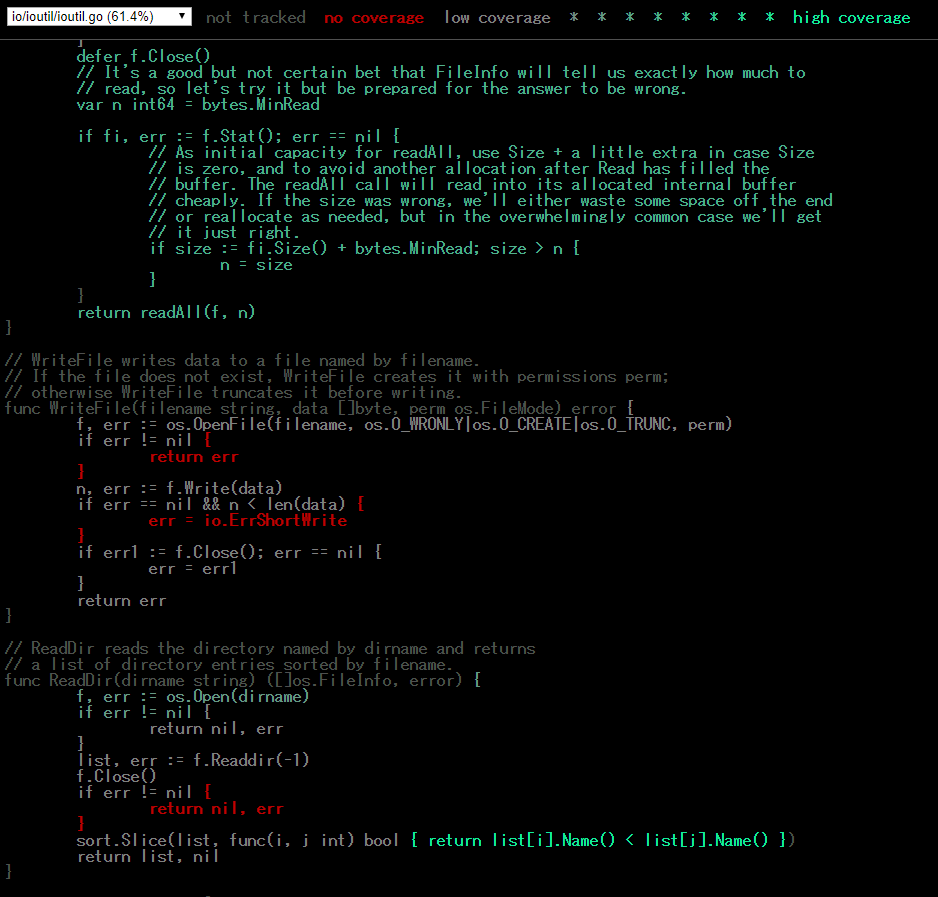Click 'err = err1' code line
The width and height of the screenshot is (938, 897).
point(193,568)
